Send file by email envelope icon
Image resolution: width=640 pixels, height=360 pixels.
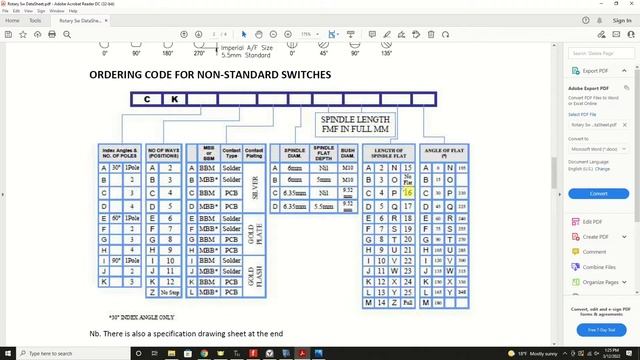tap(616, 35)
